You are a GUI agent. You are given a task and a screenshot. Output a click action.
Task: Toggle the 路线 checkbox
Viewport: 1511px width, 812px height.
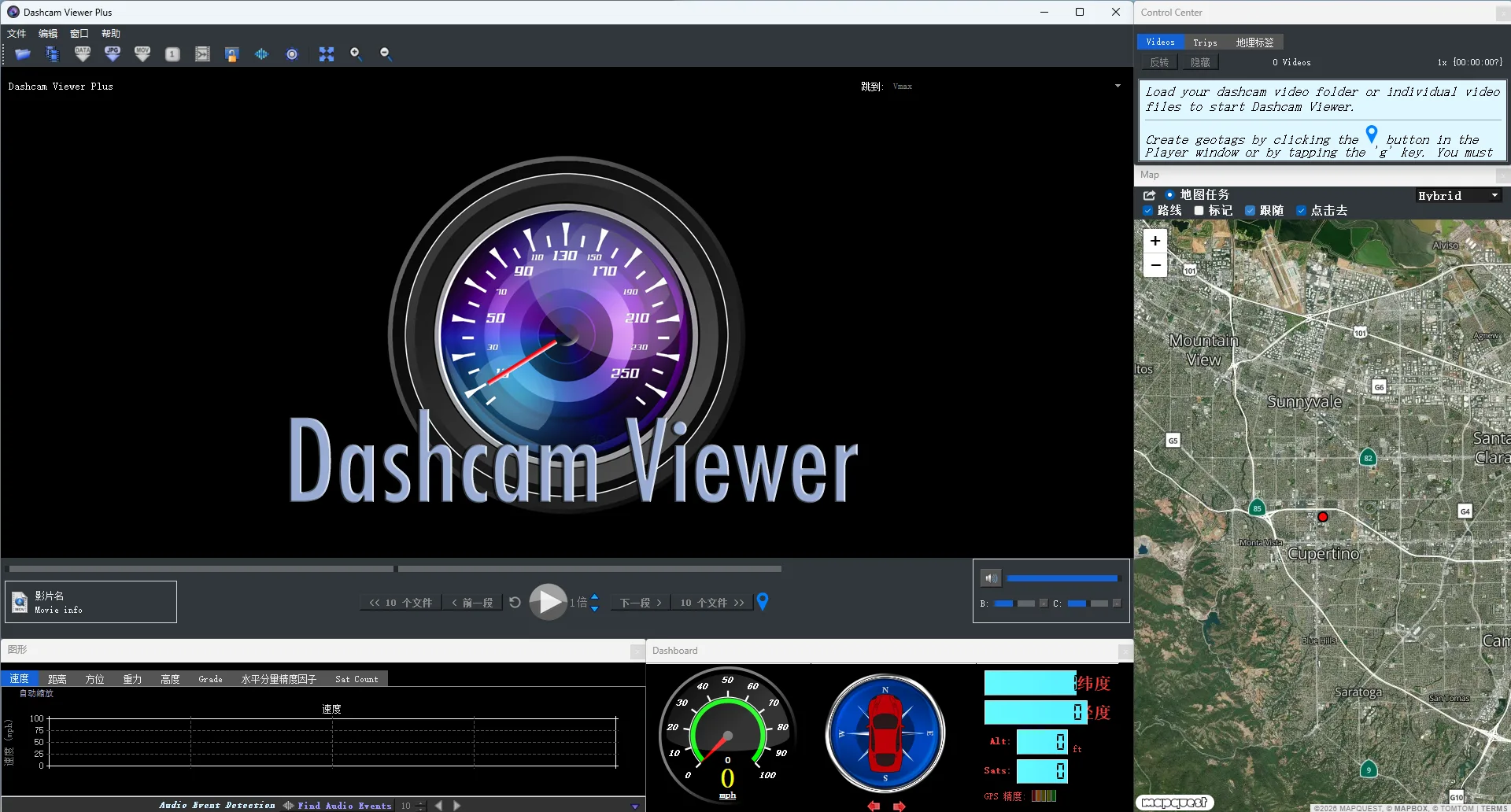1148,211
